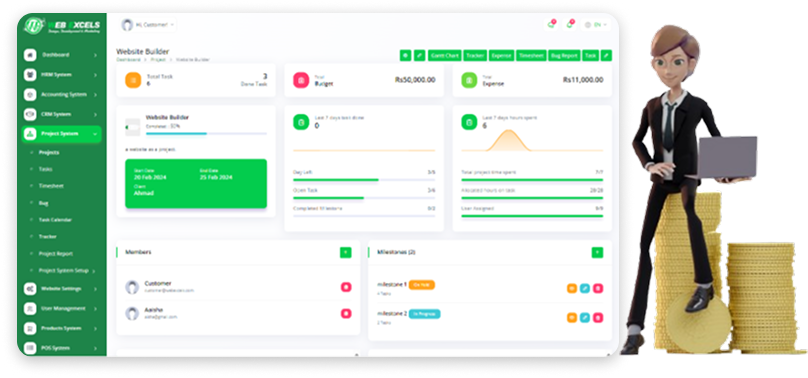Click the Bug Report button

(564, 55)
